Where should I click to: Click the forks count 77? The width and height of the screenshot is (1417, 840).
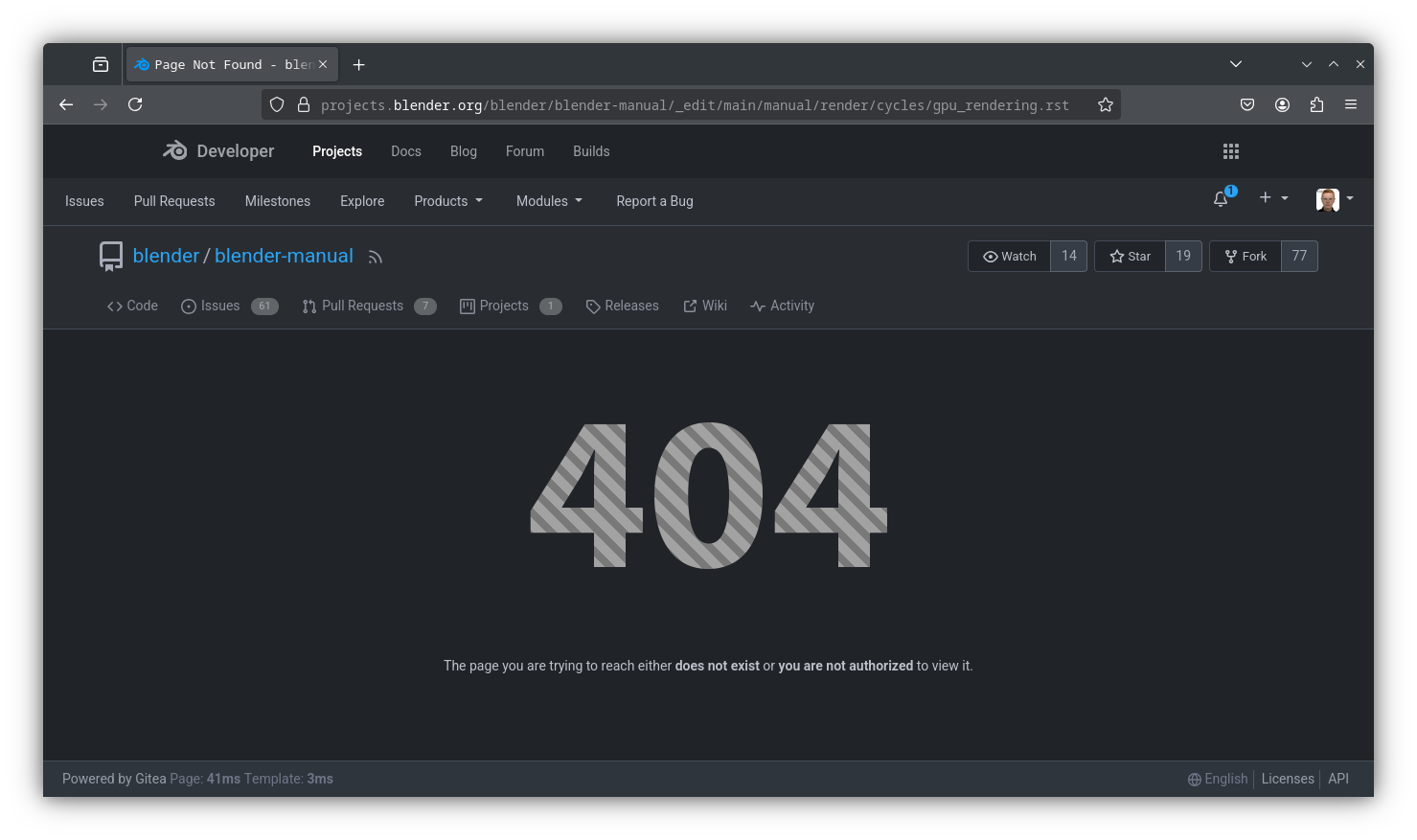[1299, 256]
